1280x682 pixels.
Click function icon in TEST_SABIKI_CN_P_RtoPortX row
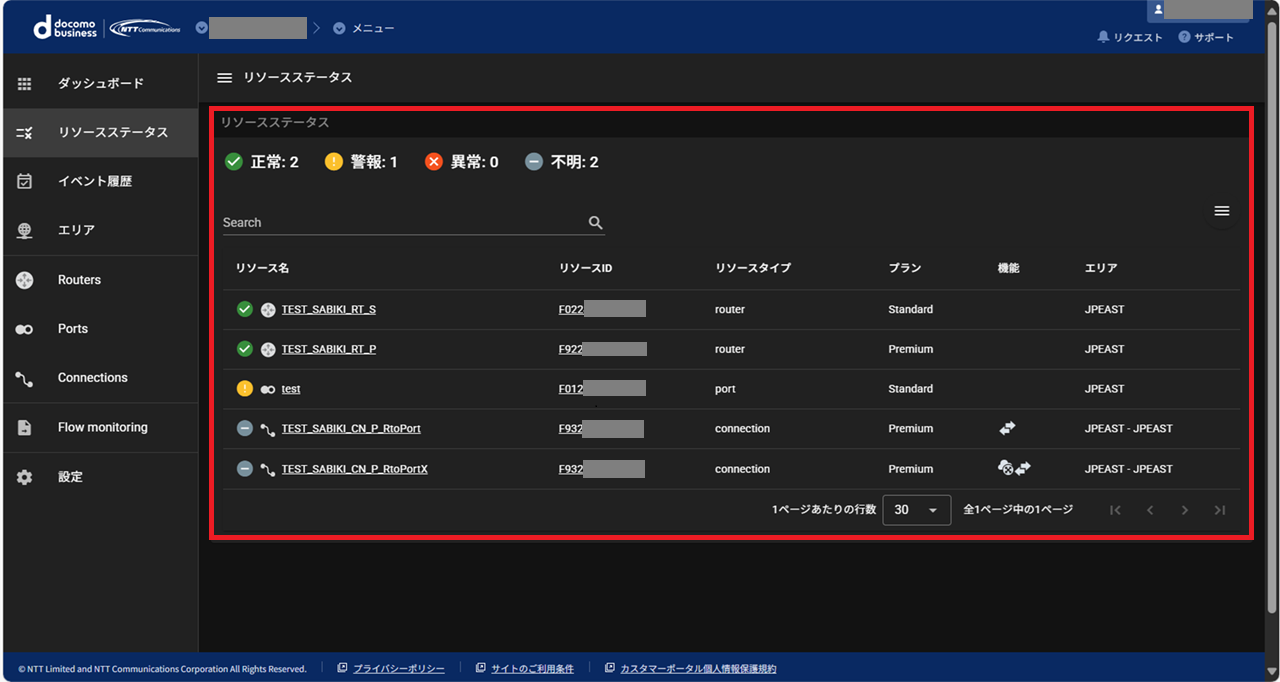click(x=1014, y=468)
